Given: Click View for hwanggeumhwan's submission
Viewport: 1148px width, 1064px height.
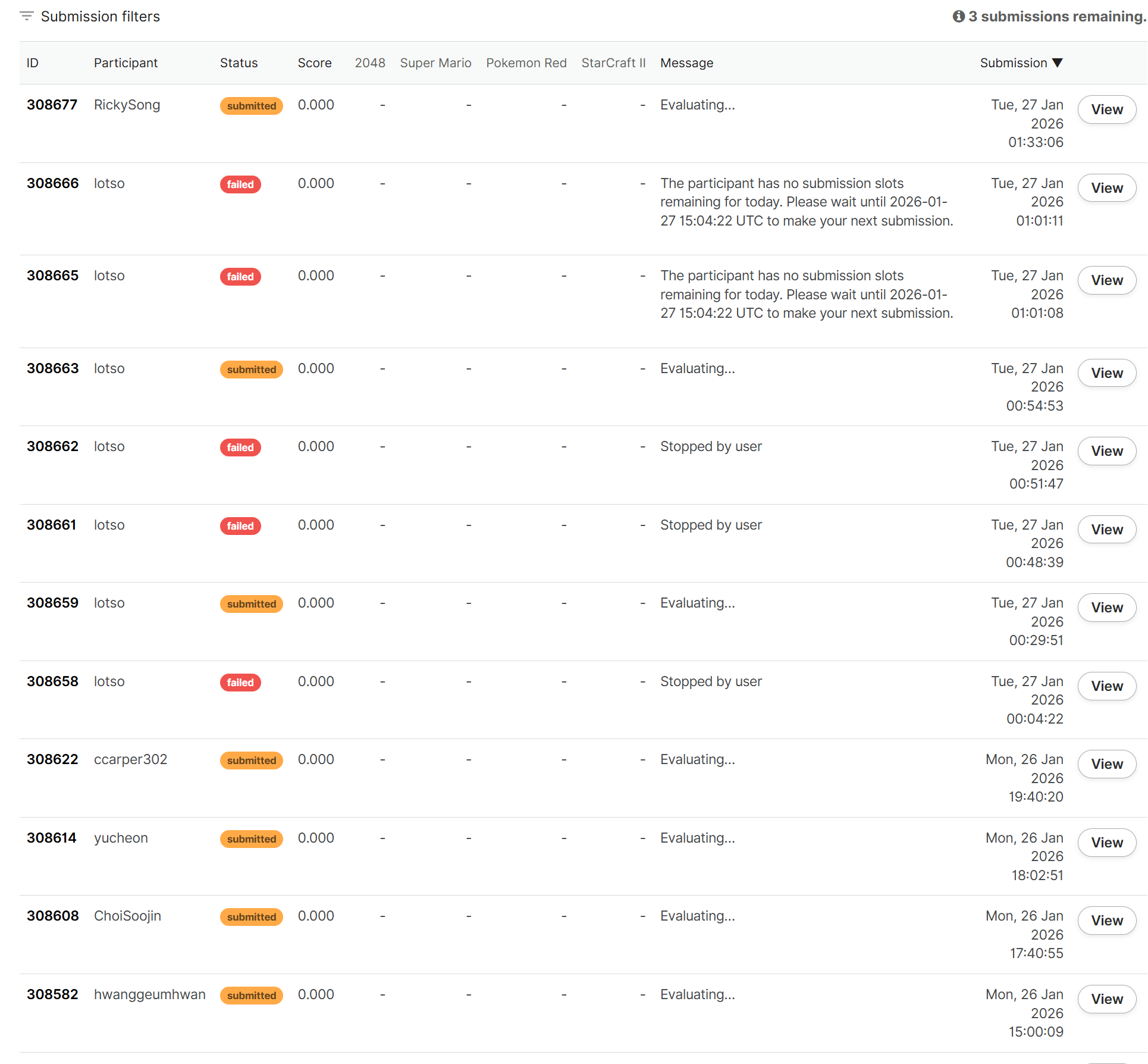Looking at the screenshot, I should pos(1106,999).
